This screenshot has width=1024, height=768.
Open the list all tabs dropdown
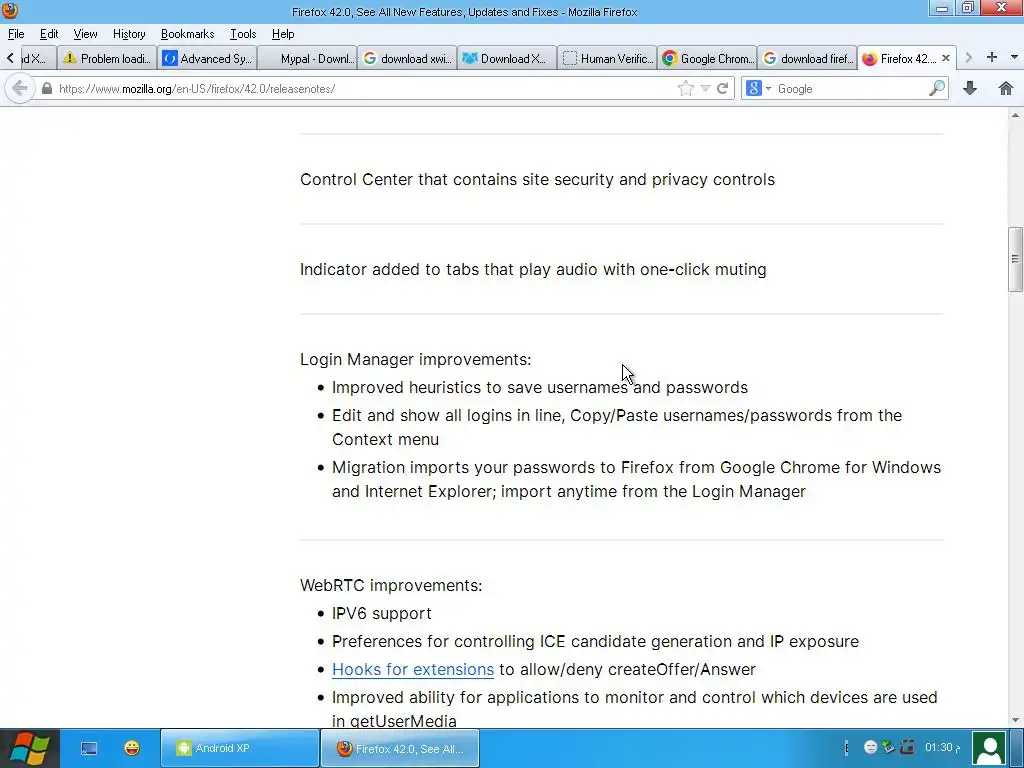point(1014,57)
